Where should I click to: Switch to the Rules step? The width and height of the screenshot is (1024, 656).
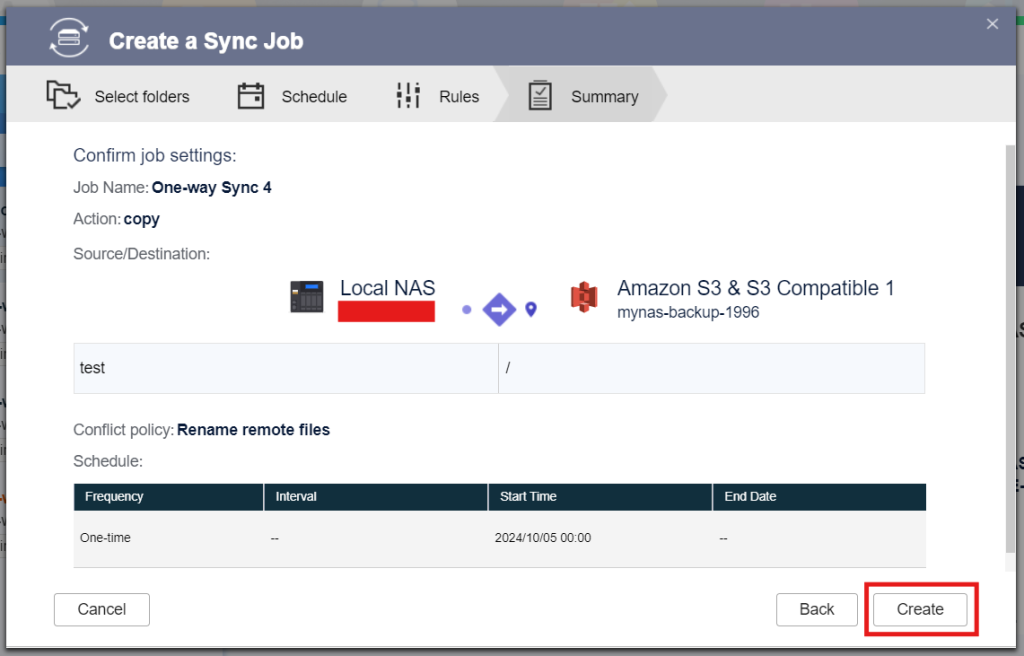pyautogui.click(x=458, y=96)
